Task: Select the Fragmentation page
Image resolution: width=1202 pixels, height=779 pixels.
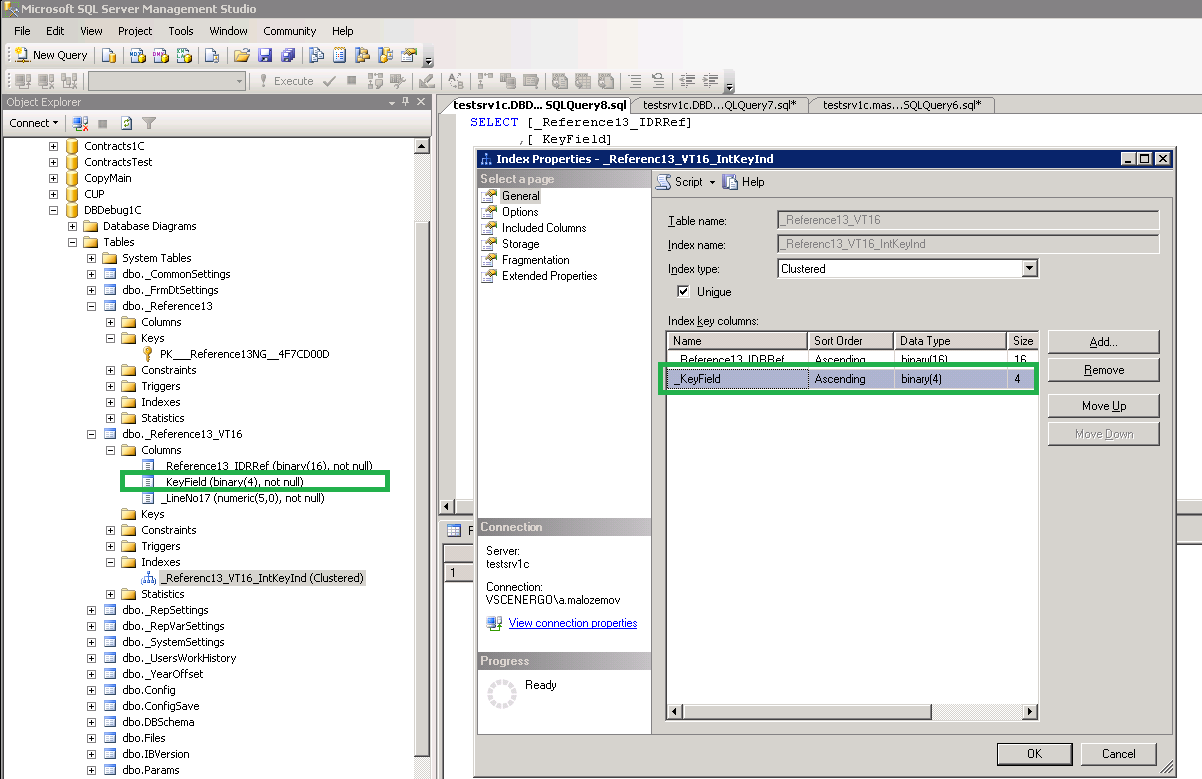Action: click(x=536, y=260)
